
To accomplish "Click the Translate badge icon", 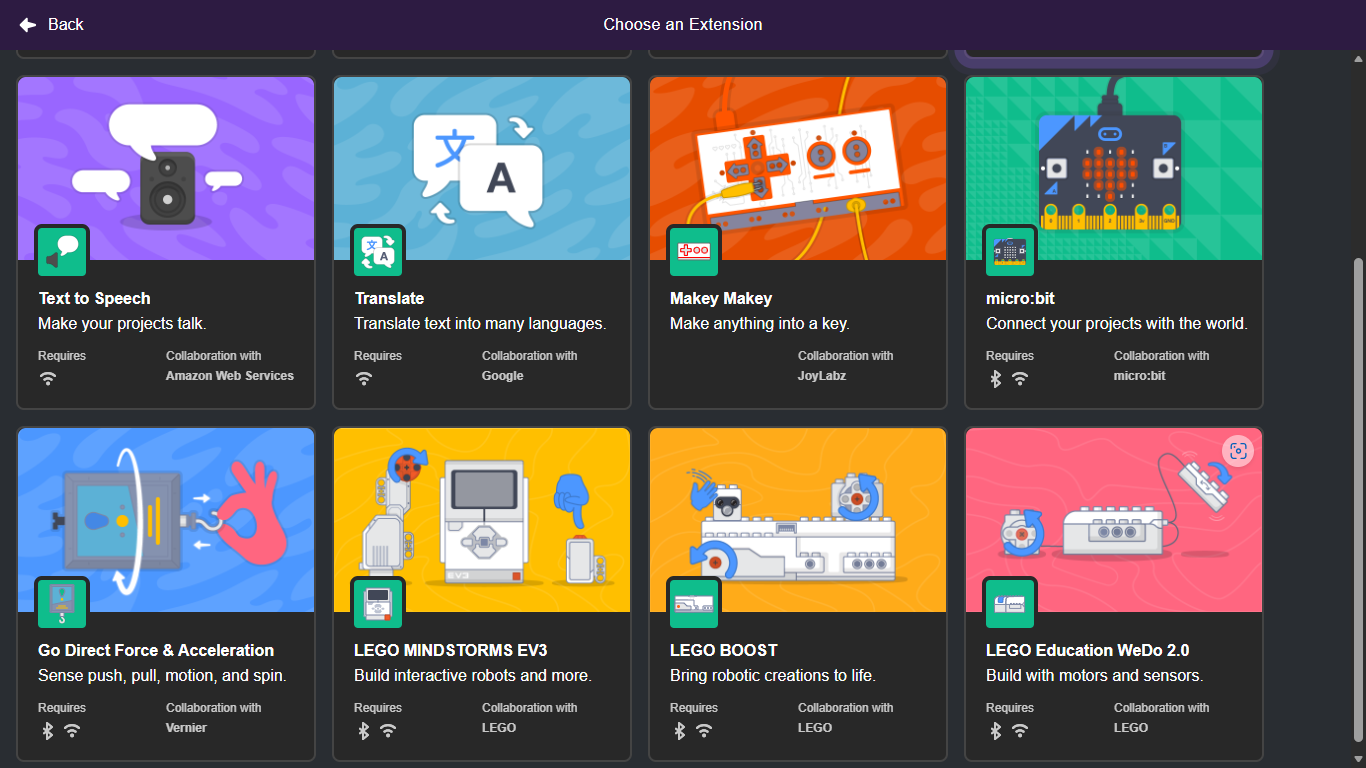I will coord(378,251).
